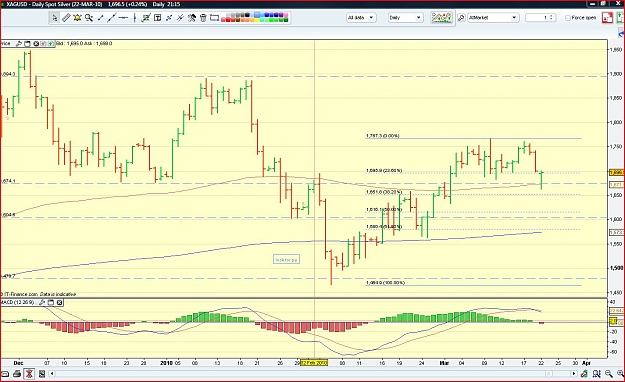Open the Daily timeframe dropdown
The height and width of the screenshot is (382, 625).
405,18
